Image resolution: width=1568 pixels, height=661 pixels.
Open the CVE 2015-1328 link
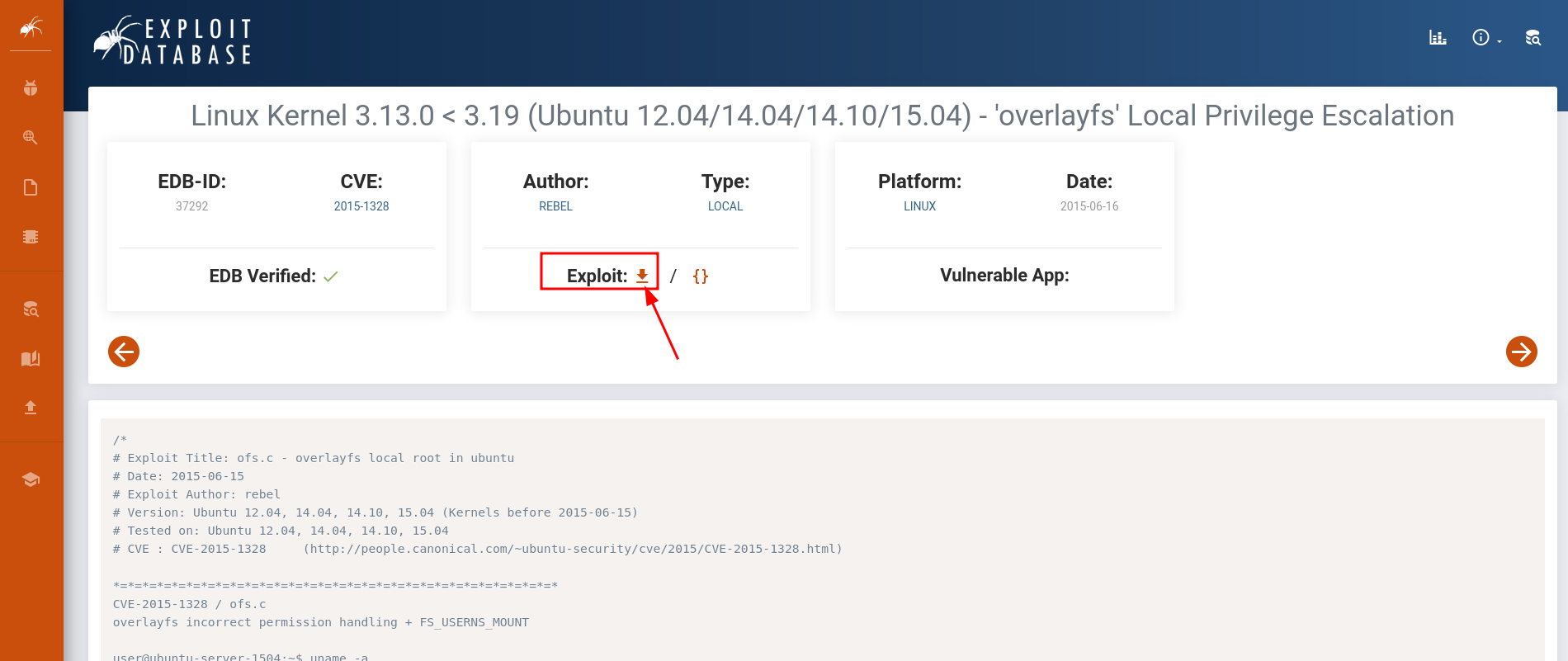click(361, 206)
